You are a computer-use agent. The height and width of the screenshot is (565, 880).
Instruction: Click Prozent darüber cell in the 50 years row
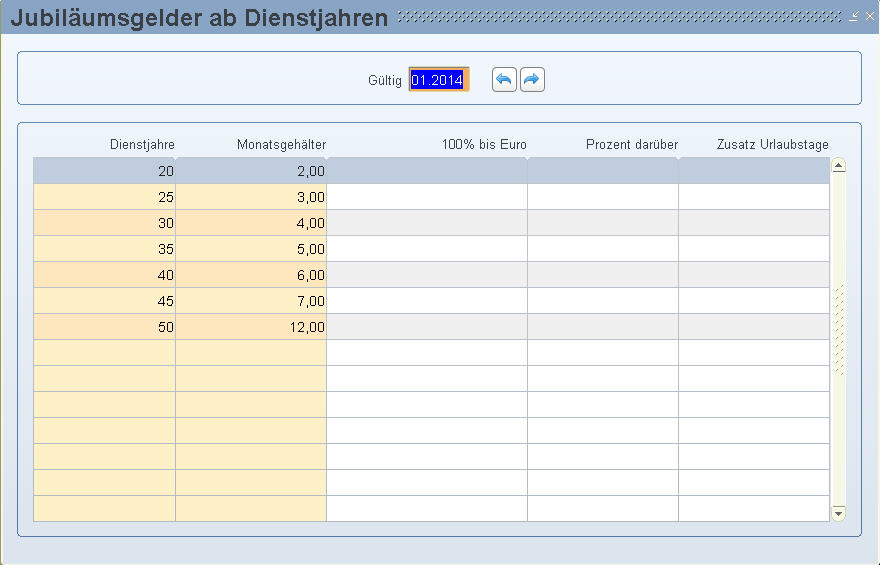[x=603, y=327]
